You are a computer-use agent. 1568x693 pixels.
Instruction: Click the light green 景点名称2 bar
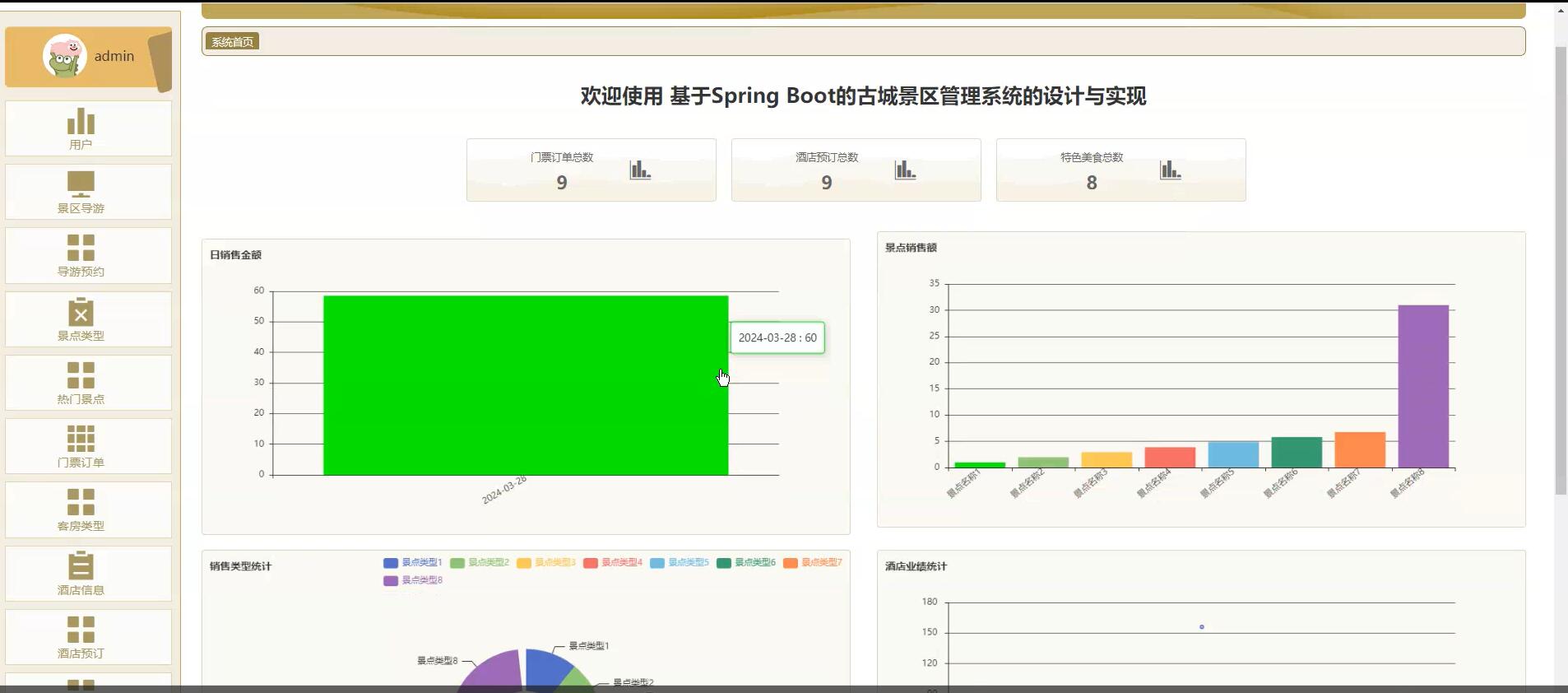point(1043,463)
